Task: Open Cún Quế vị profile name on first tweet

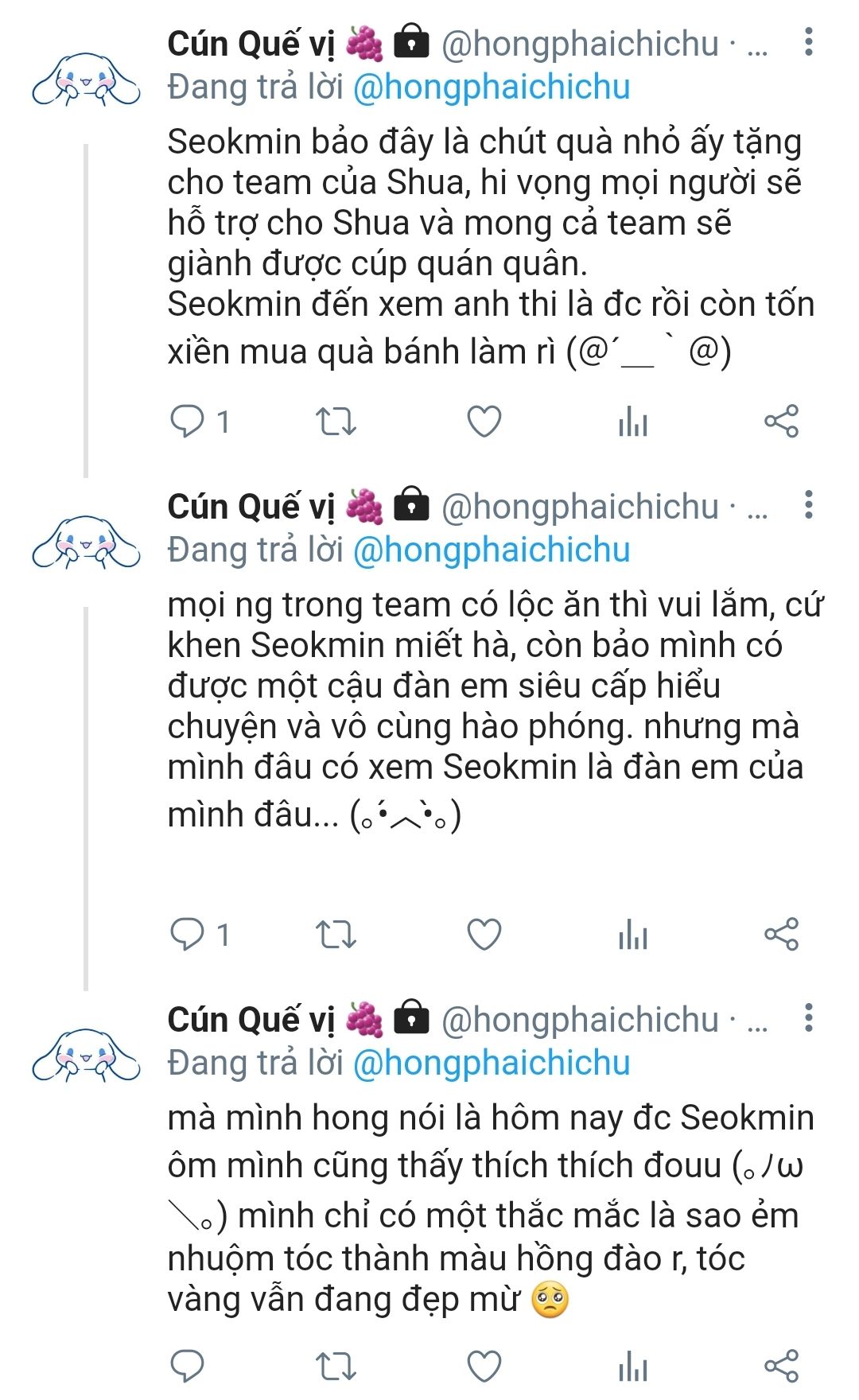Action: tap(251, 44)
